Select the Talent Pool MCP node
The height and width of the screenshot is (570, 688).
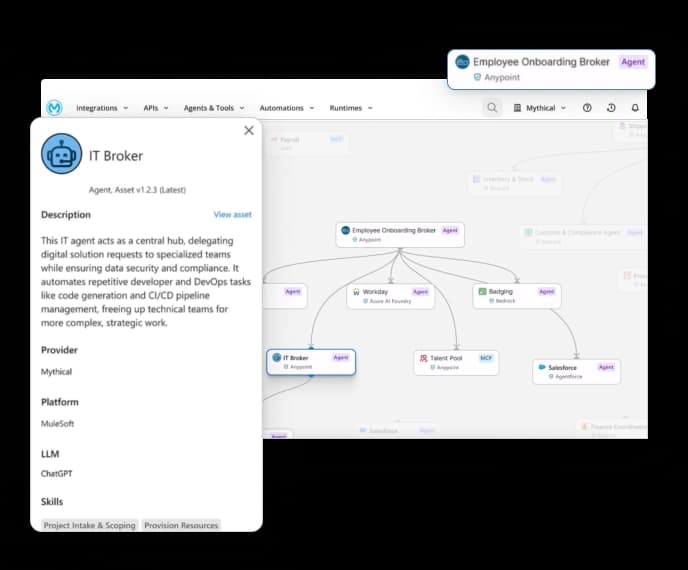coord(456,362)
